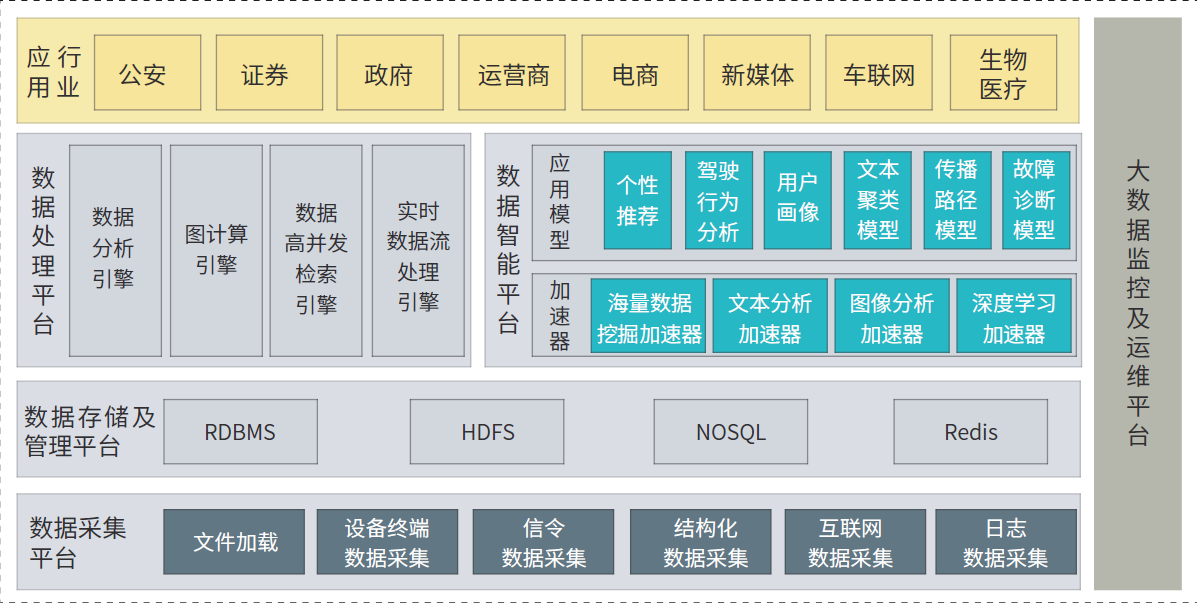Choose the 用户画像 model tile
This screenshot has width=1197, height=603.
point(797,200)
